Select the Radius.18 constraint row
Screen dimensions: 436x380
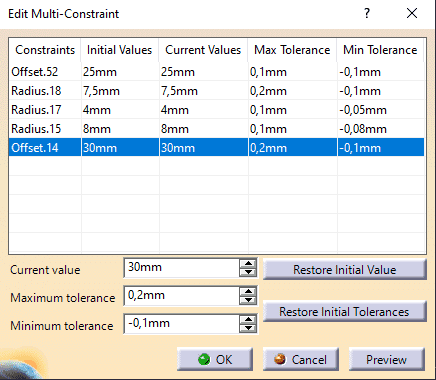point(217,91)
